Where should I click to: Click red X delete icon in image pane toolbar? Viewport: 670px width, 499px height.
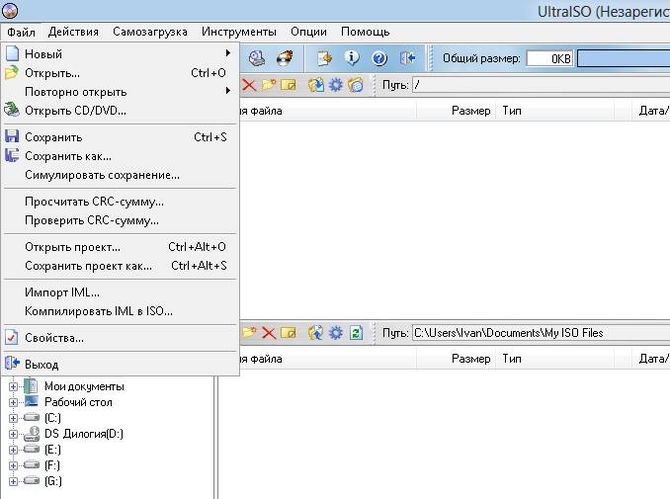(x=249, y=85)
